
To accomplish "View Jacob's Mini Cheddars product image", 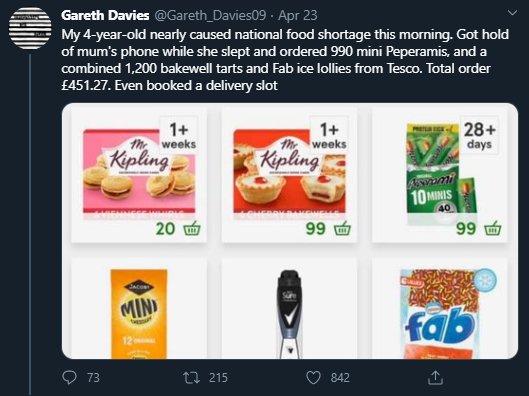I will (139, 314).
